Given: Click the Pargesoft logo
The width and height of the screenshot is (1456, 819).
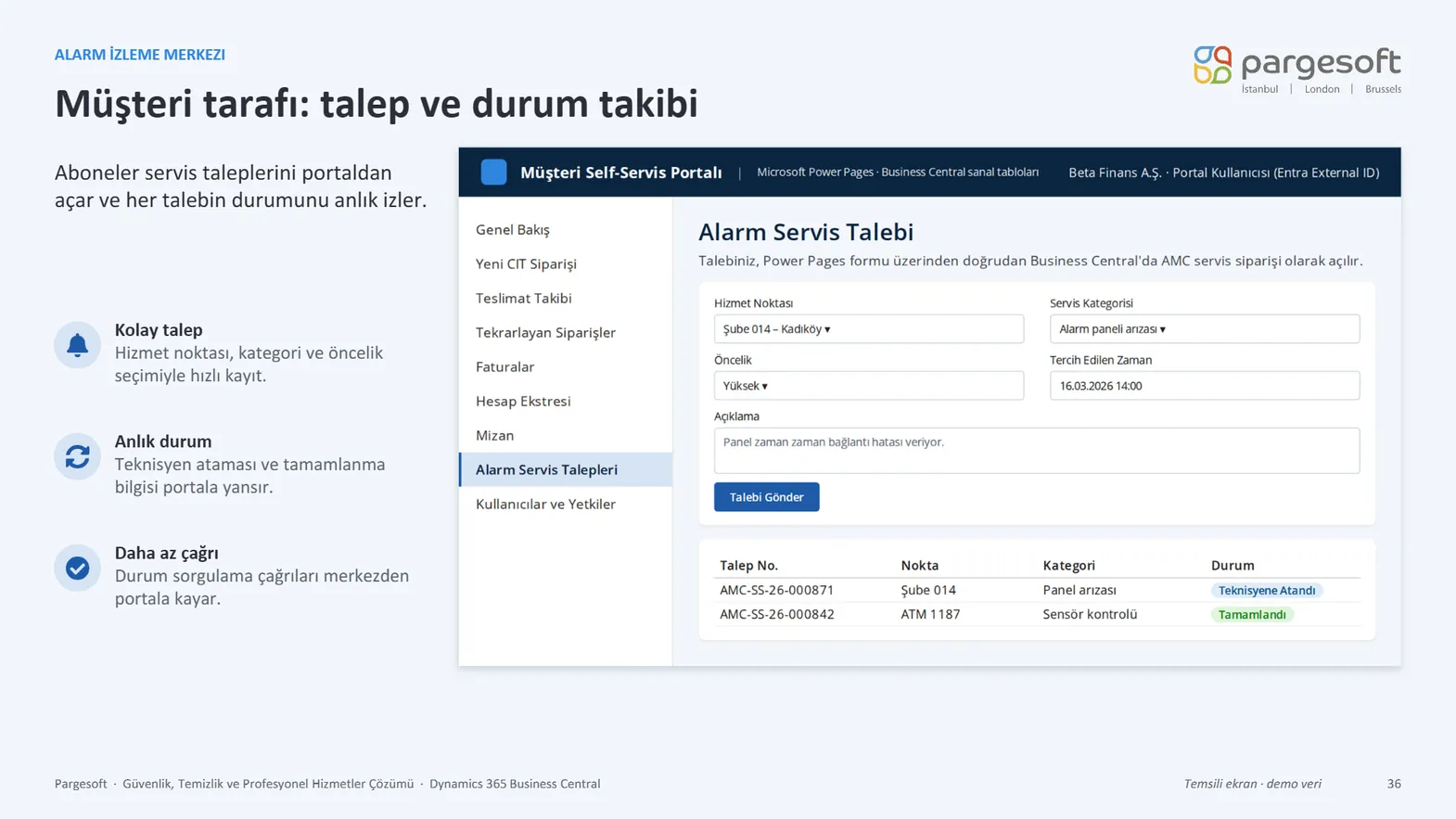Looking at the screenshot, I should point(1296,69).
